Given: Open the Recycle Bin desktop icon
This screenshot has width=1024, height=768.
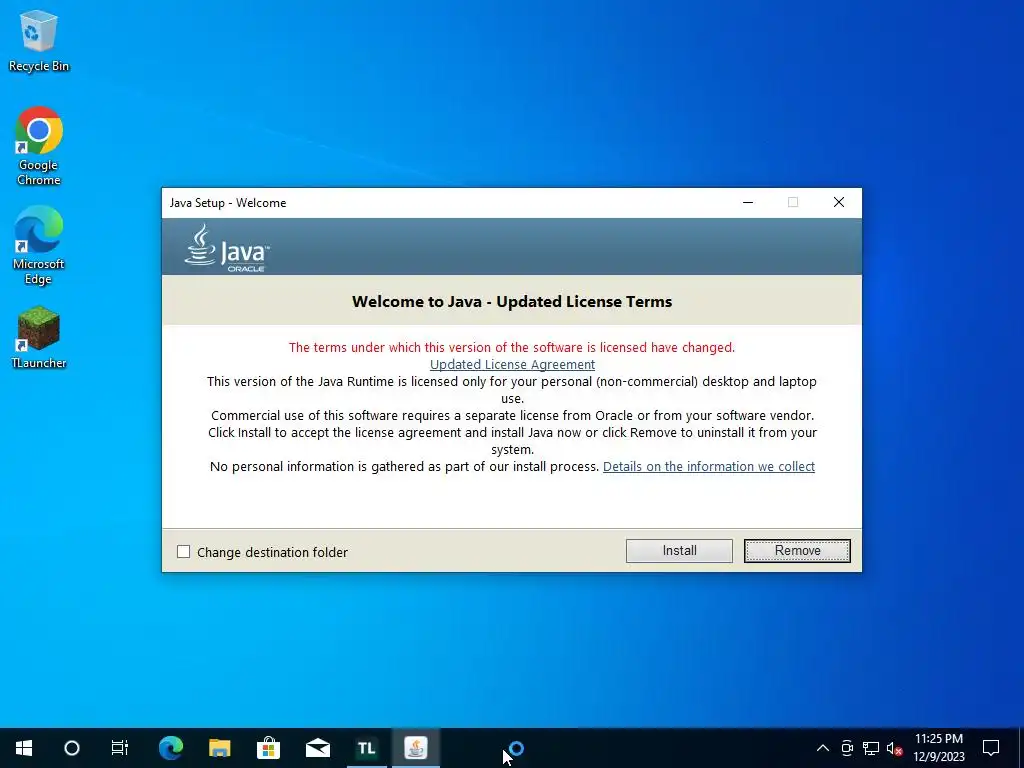Looking at the screenshot, I should coord(39,41).
